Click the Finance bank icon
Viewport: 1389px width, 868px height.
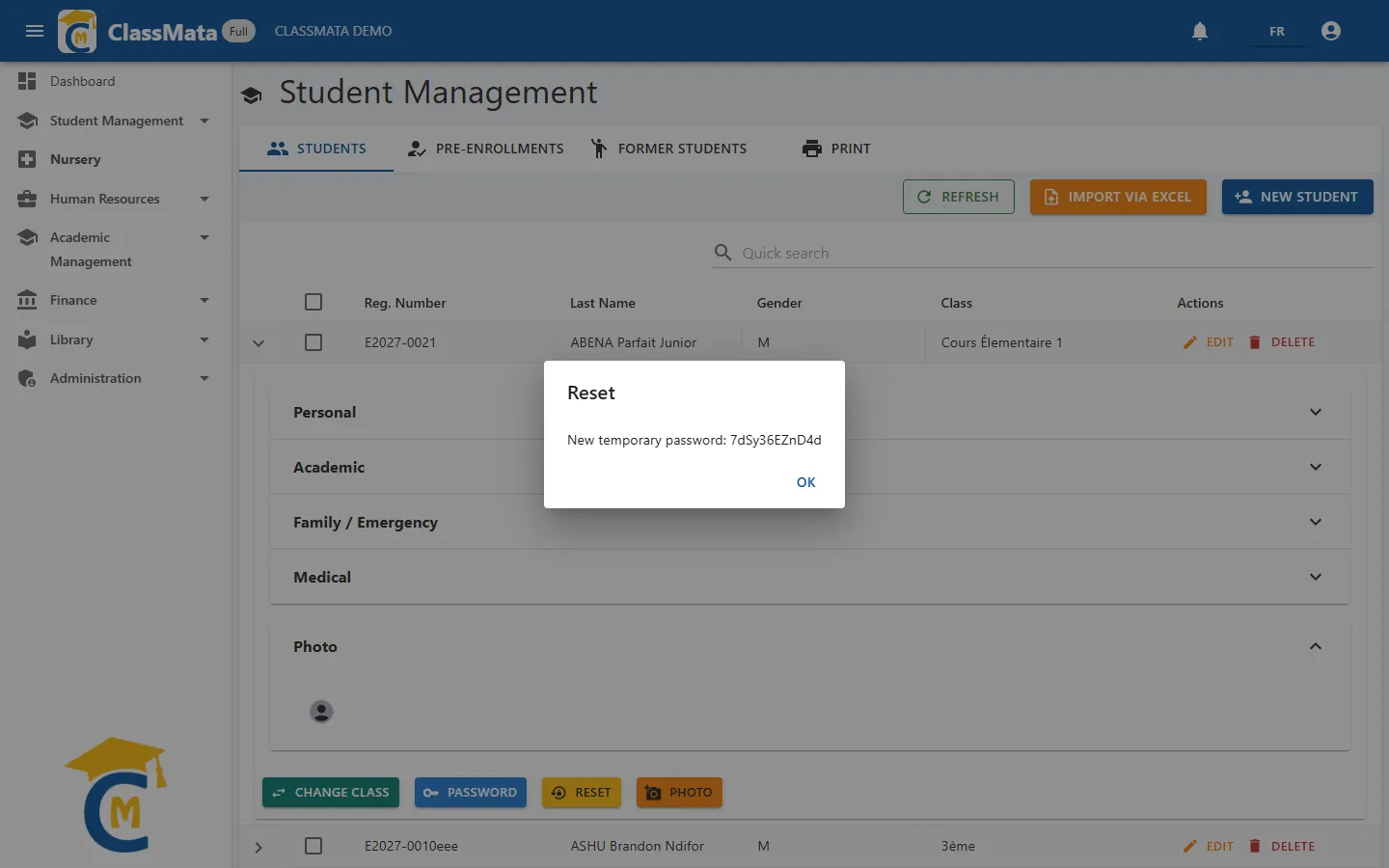[x=27, y=300]
